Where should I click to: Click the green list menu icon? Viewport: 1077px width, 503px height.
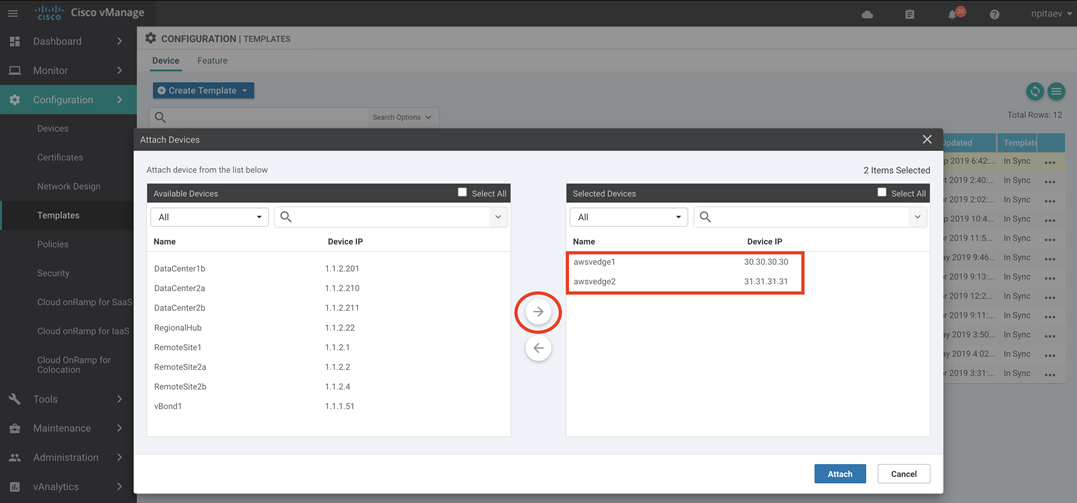pos(1056,91)
